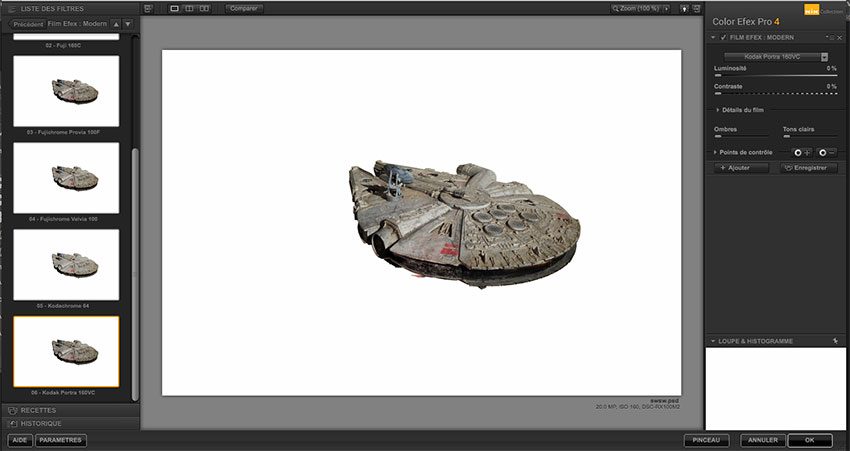The height and width of the screenshot is (451, 850).
Task: Hide side panels with the top toolbar icon
Action: [x=697, y=9]
